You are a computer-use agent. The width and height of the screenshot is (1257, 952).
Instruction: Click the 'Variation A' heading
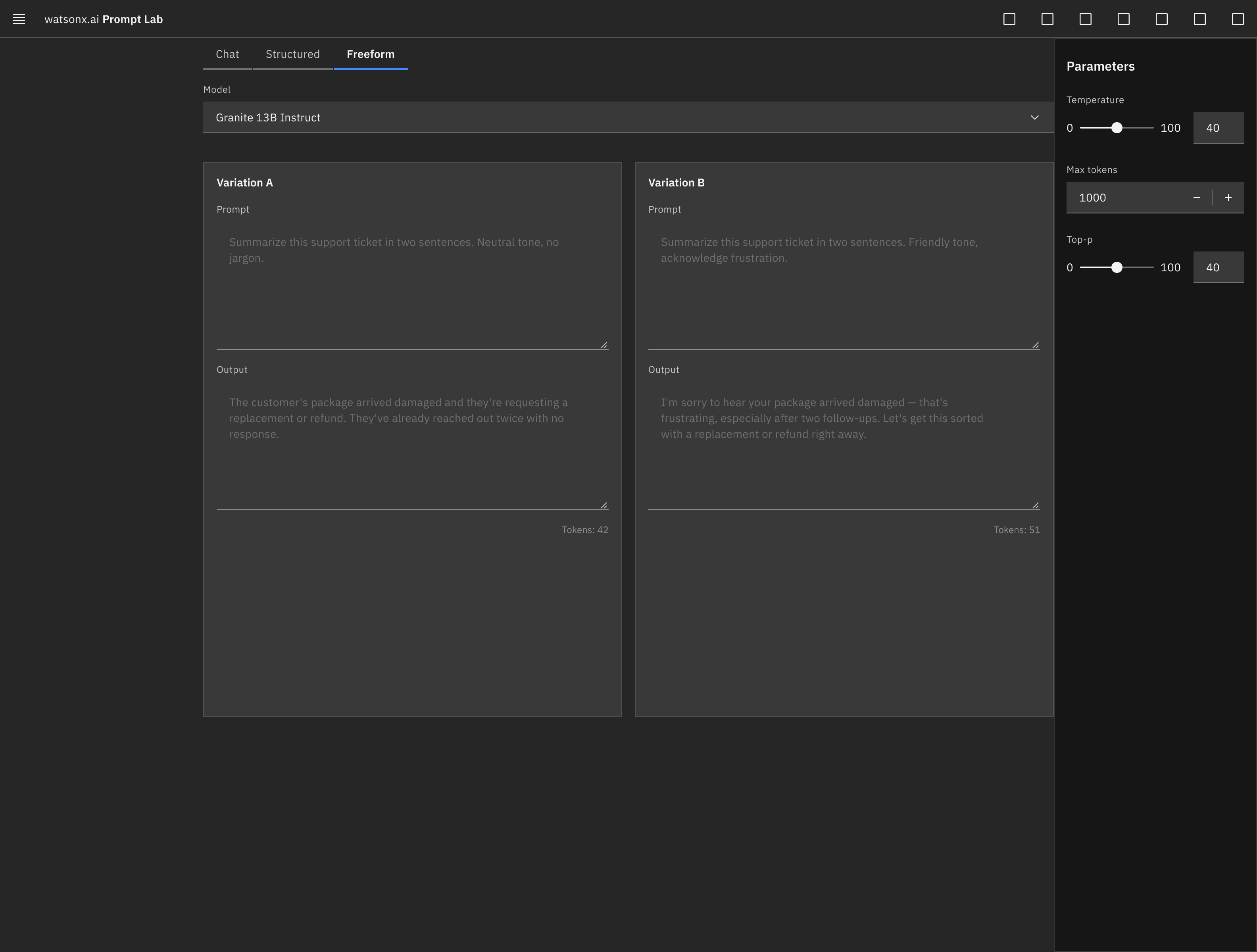(244, 182)
